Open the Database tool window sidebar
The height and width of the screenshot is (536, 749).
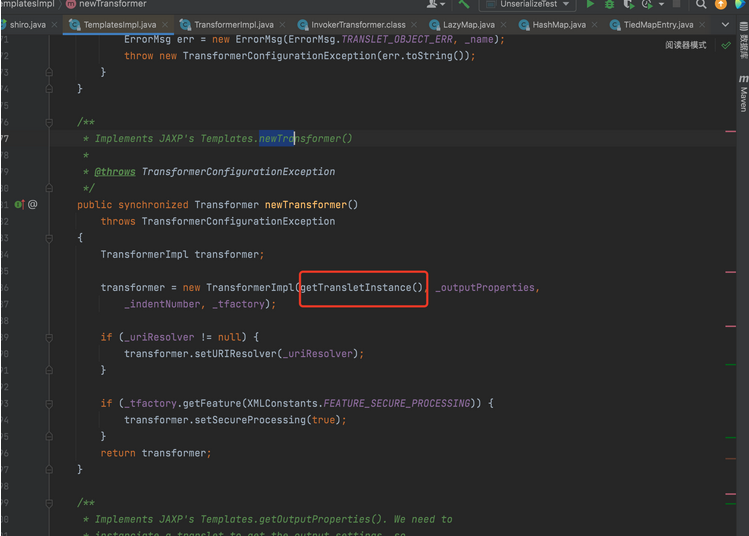[x=743, y=41]
